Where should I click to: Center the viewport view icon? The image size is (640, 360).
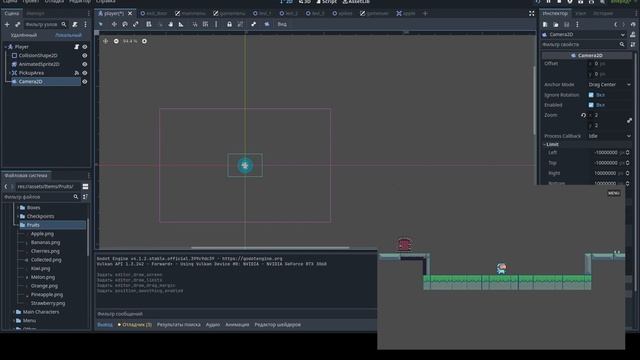click(x=105, y=41)
